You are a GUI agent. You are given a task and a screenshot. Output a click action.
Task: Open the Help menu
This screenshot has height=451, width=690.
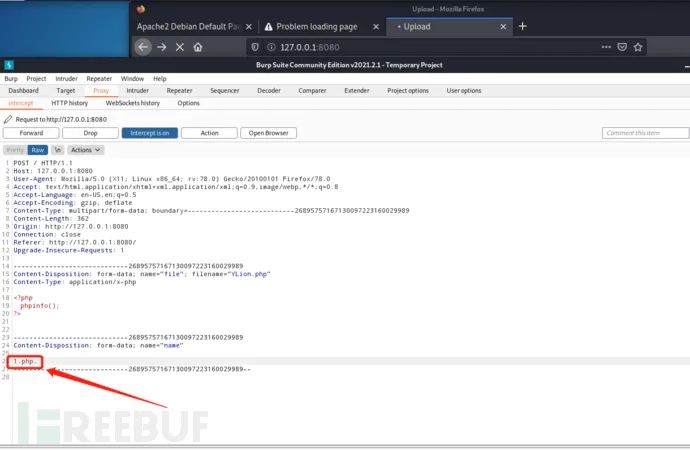[160, 79]
